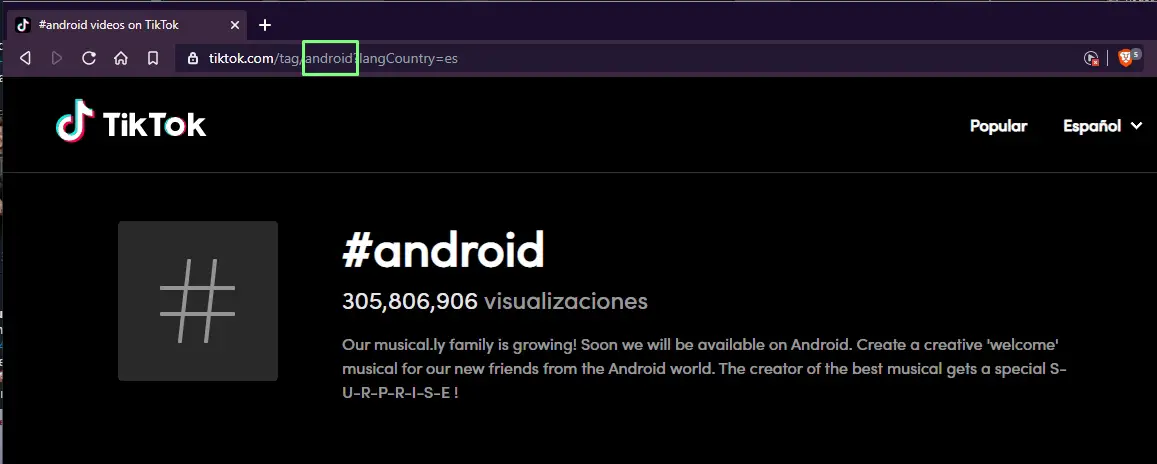Viewport: 1157px width, 464px height.
Task: Click the 305,806,906 visualizaciones count
Action: click(494, 301)
